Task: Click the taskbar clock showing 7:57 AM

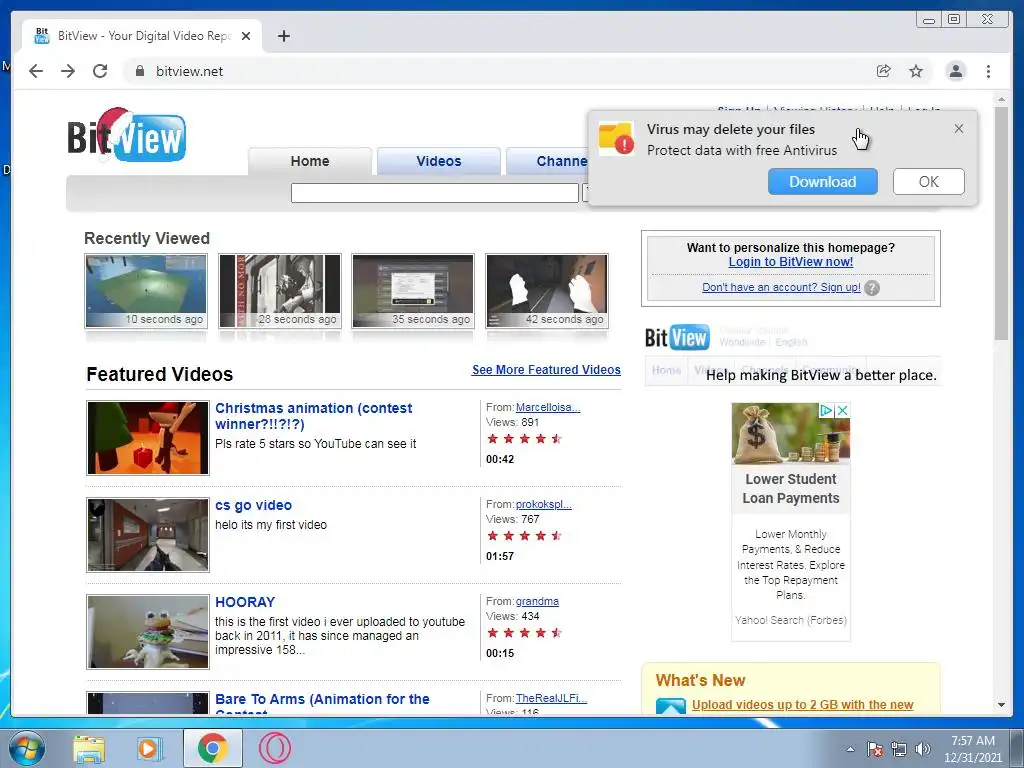Action: (x=972, y=749)
